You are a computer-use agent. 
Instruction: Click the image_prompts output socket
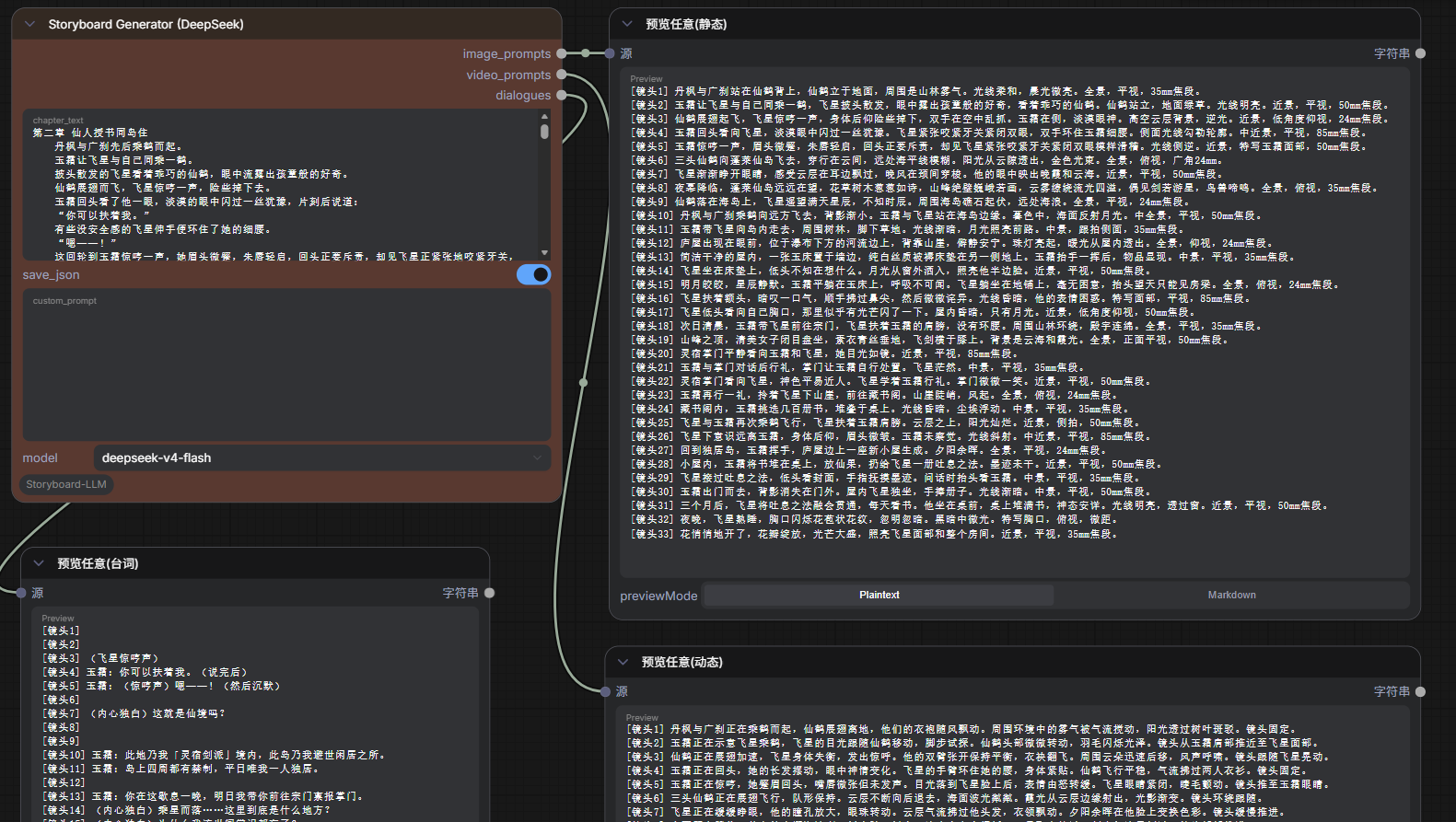pos(562,53)
